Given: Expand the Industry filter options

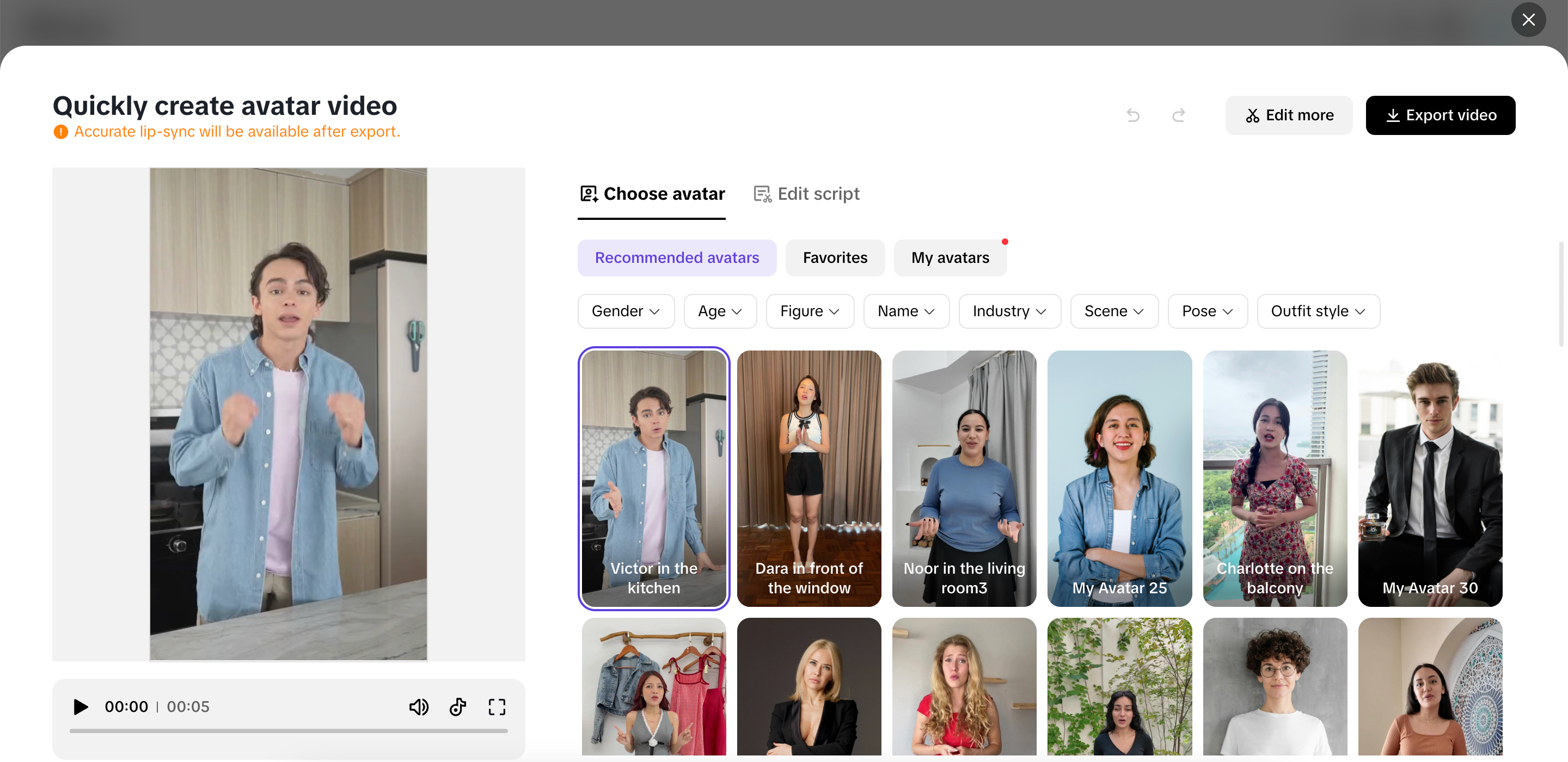Looking at the screenshot, I should [1009, 311].
